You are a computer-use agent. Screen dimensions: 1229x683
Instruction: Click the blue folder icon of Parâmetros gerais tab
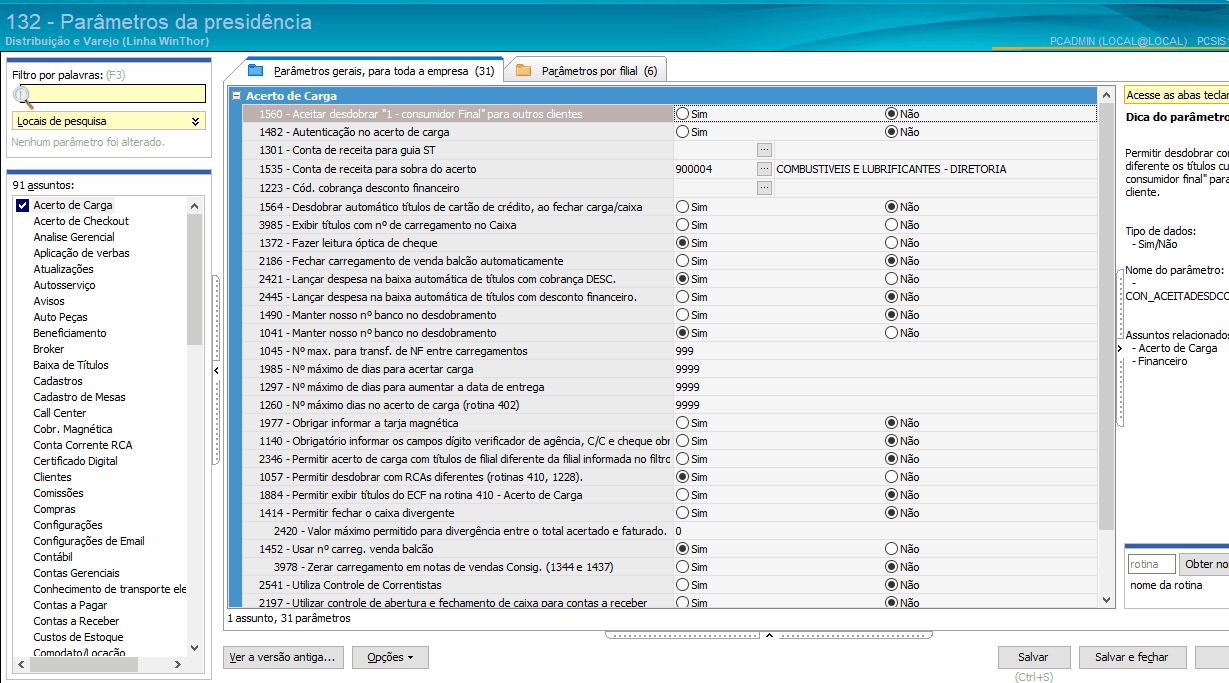click(x=256, y=70)
